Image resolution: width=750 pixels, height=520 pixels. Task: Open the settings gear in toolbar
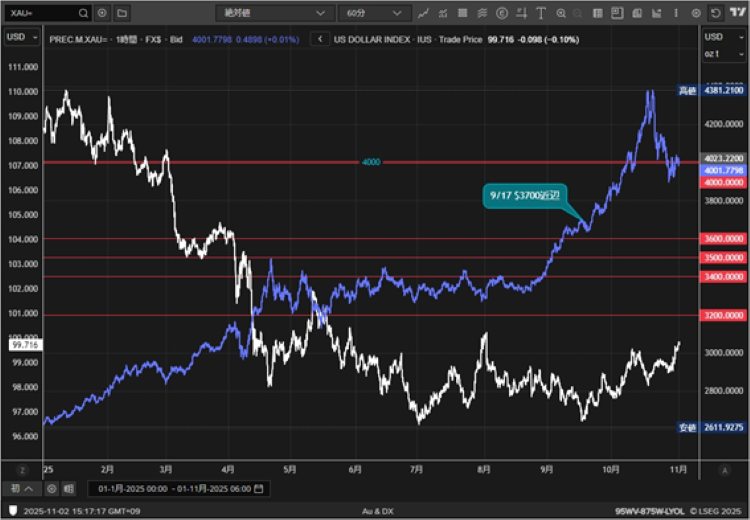pyautogui.click(x=696, y=14)
